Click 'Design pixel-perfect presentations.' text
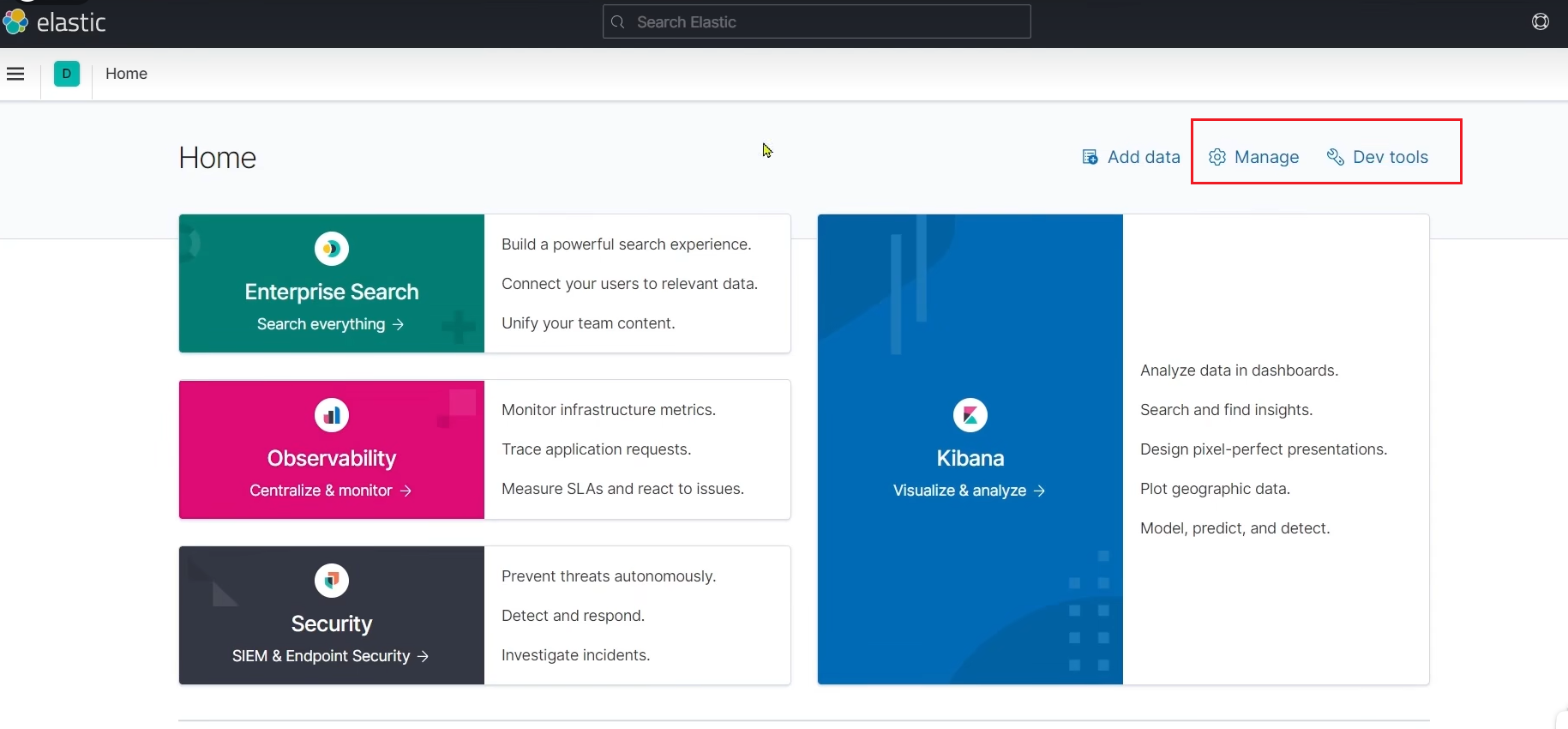The height and width of the screenshot is (729, 1568). tap(1264, 449)
